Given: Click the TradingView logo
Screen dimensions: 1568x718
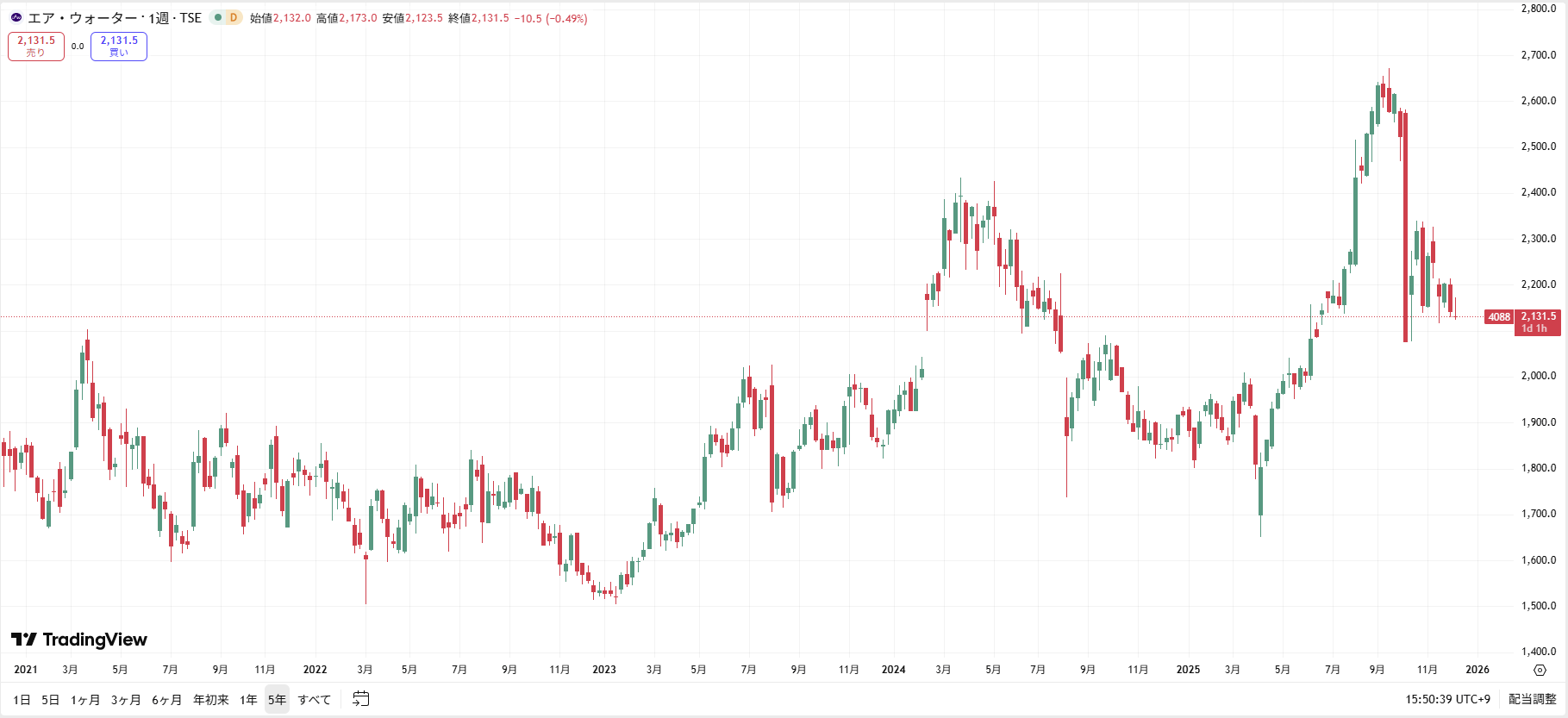Looking at the screenshot, I should point(79,640).
